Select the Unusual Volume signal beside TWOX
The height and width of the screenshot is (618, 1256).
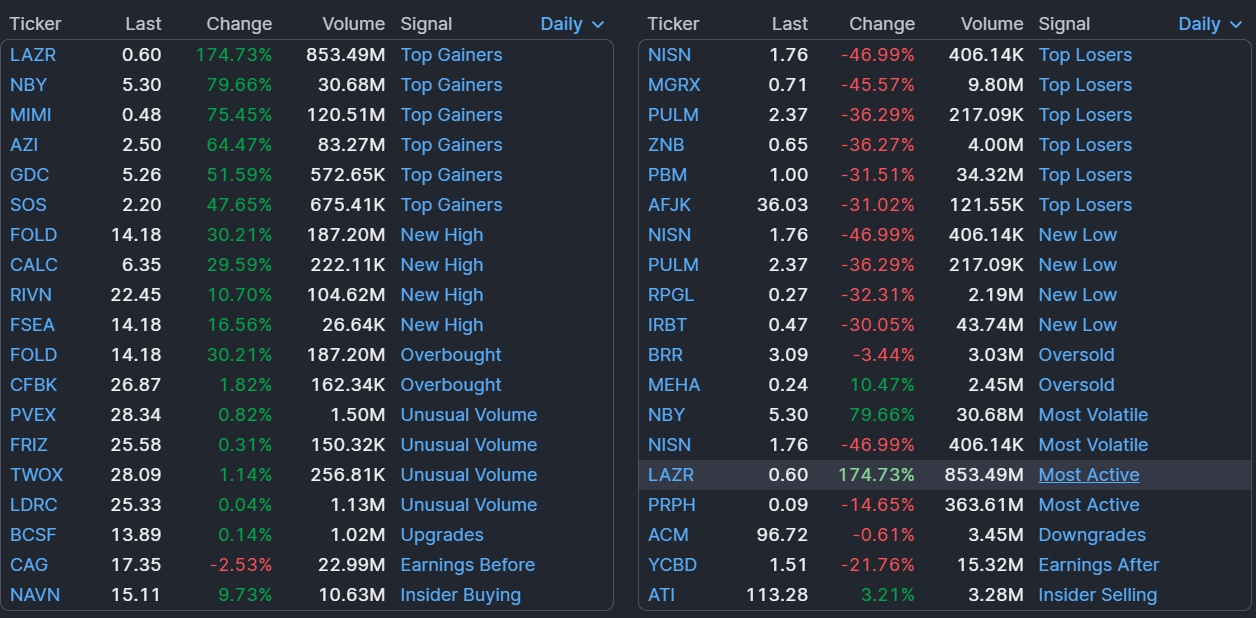(x=468, y=475)
